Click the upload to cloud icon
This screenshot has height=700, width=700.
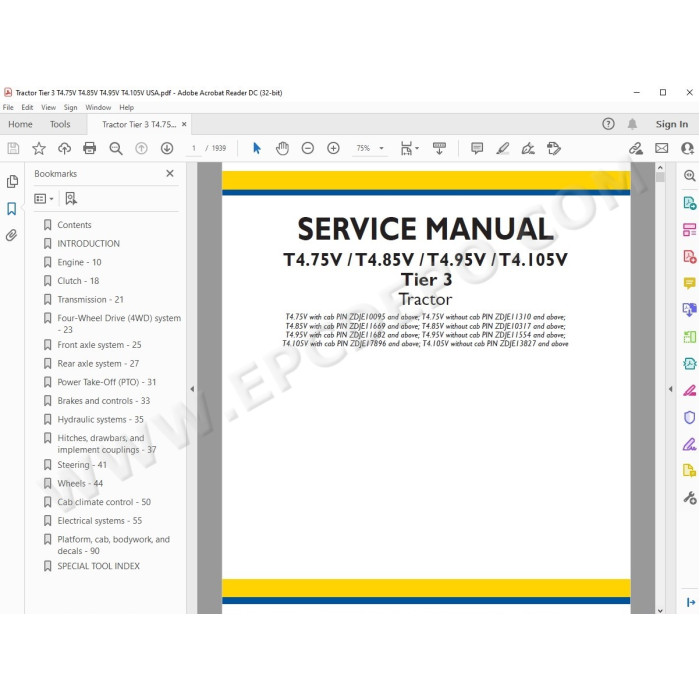(x=64, y=148)
